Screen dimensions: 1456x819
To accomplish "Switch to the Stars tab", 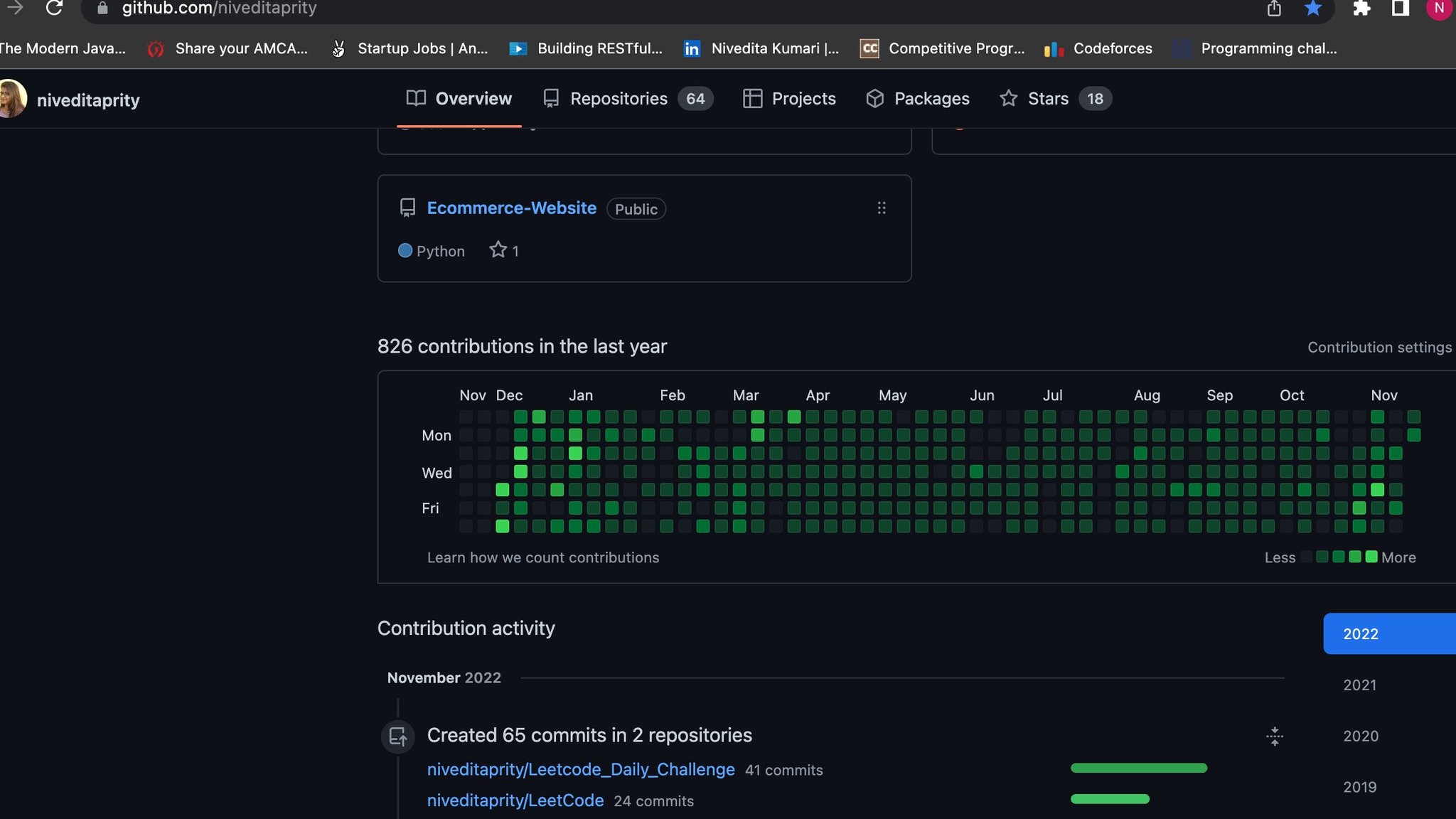I will click(x=1055, y=99).
